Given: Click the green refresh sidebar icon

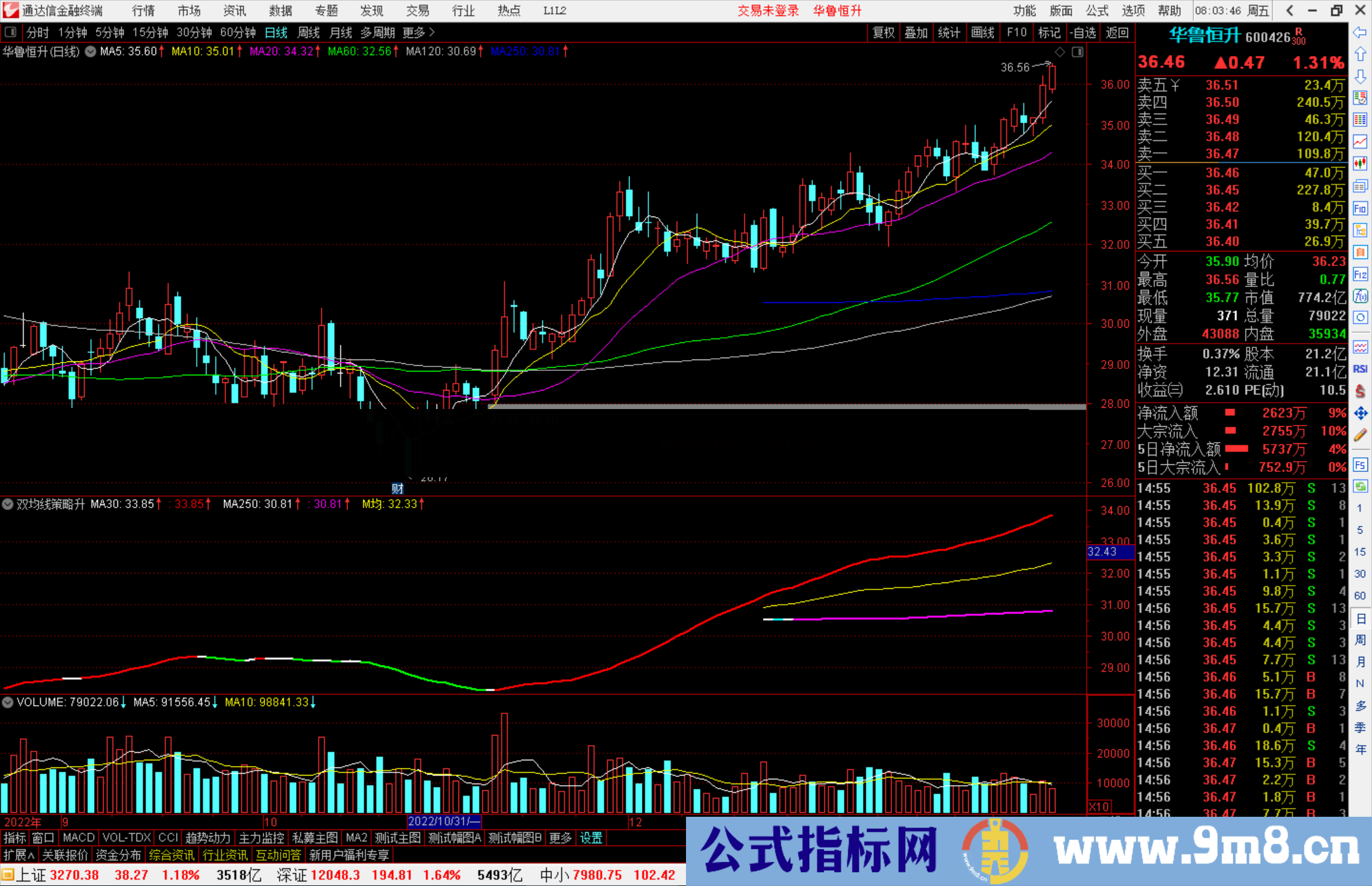Looking at the screenshot, I should point(1360,487).
